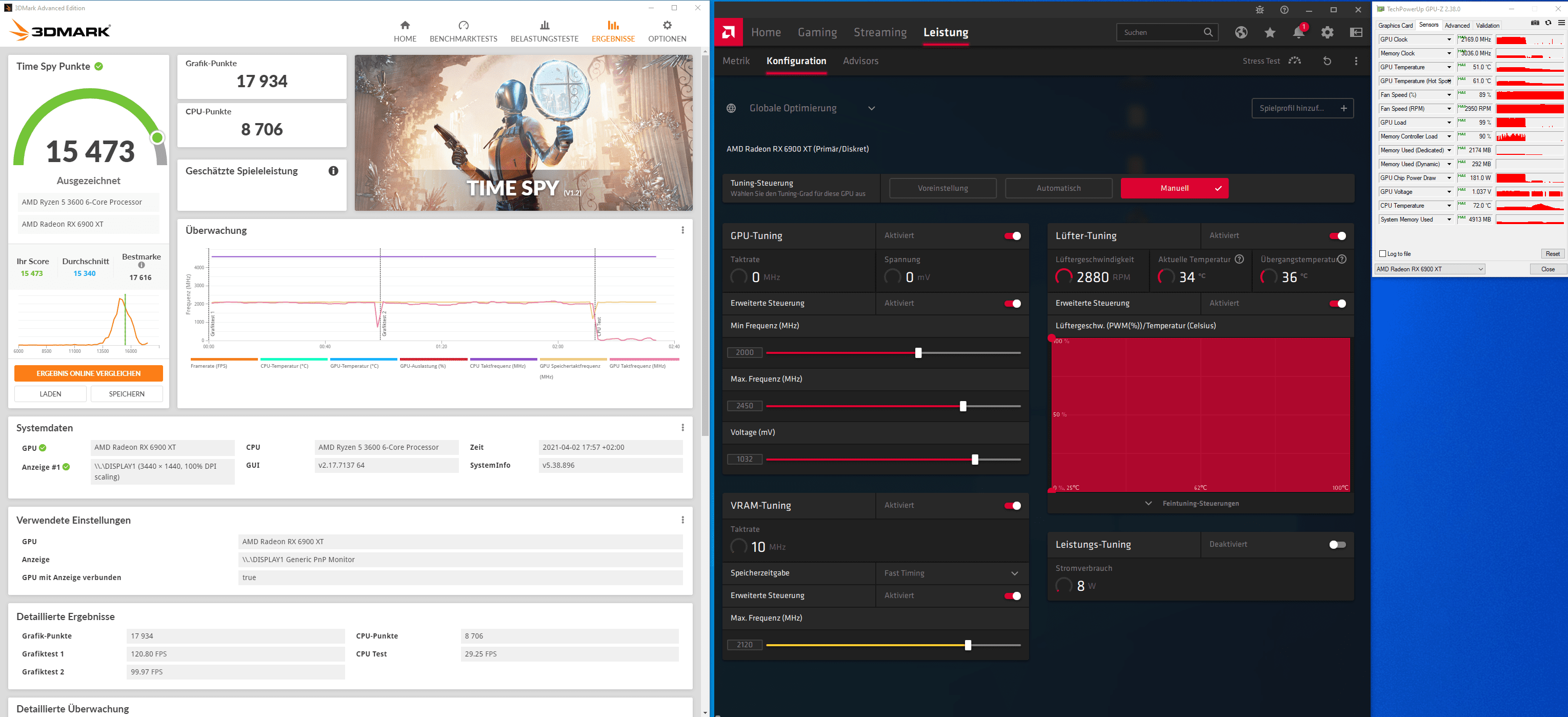Check Log to file in GPU-Z
The image size is (1568, 717).
tap(1382, 254)
